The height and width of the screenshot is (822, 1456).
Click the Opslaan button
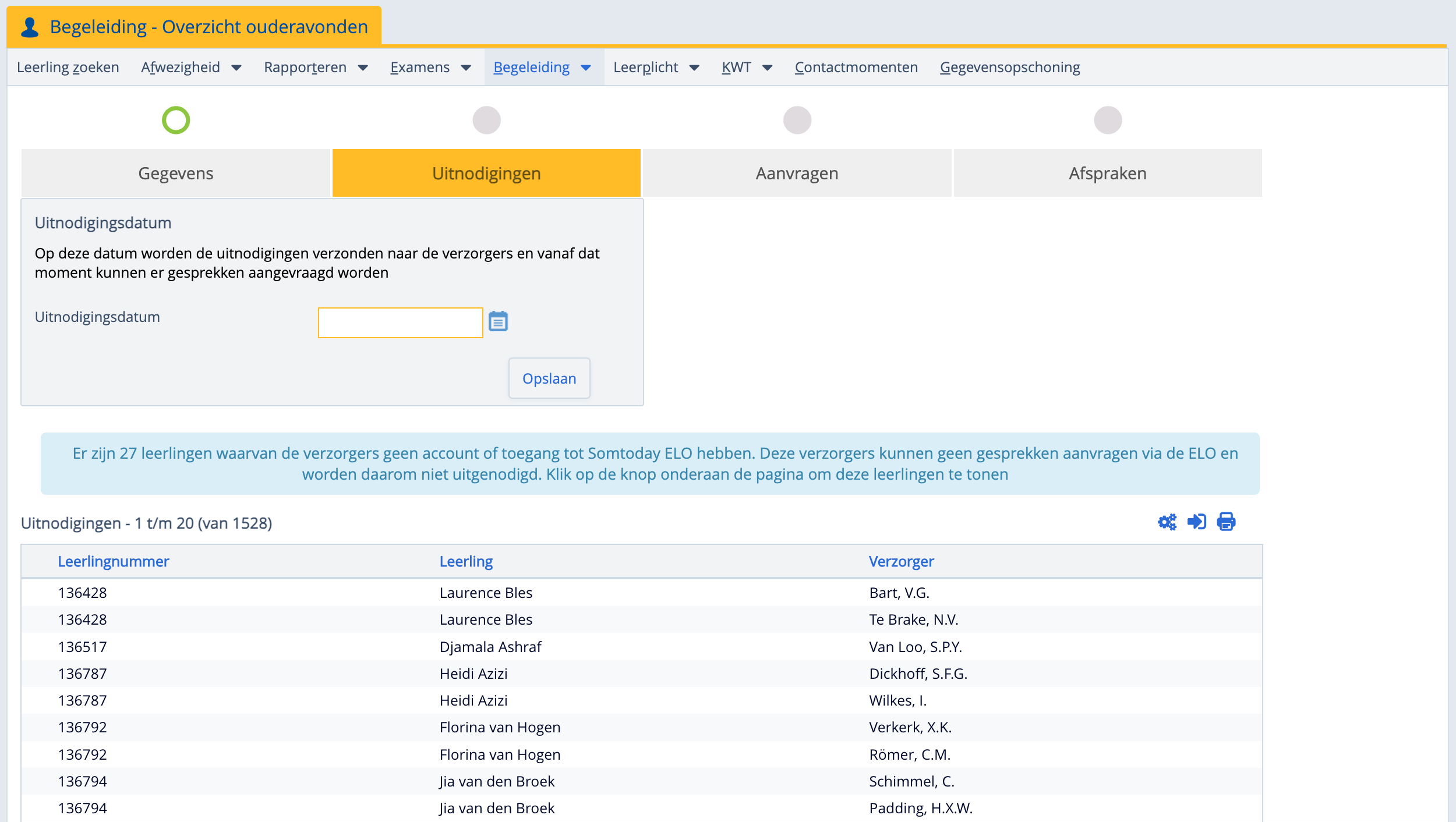click(549, 378)
